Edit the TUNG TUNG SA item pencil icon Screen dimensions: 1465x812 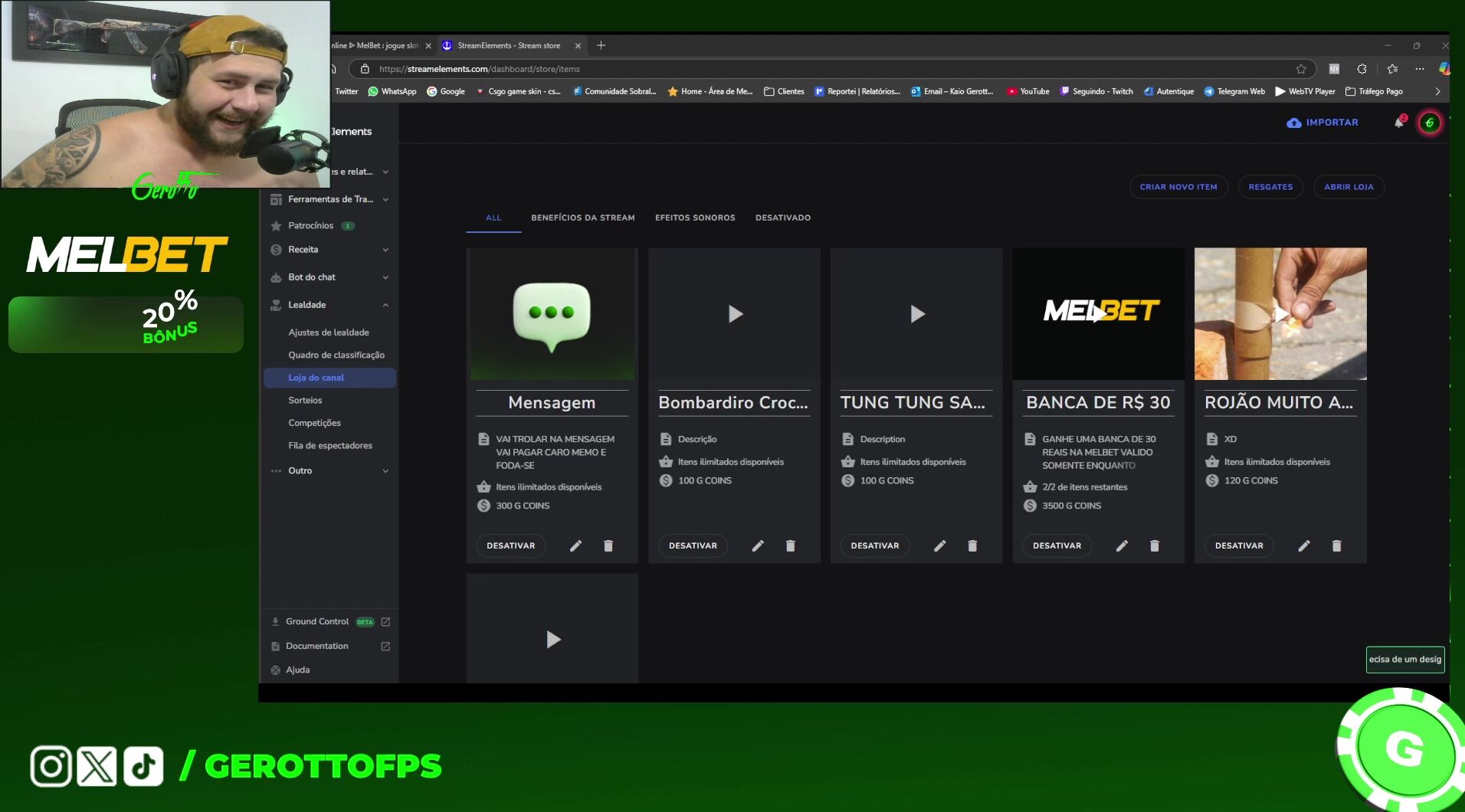[x=940, y=545]
